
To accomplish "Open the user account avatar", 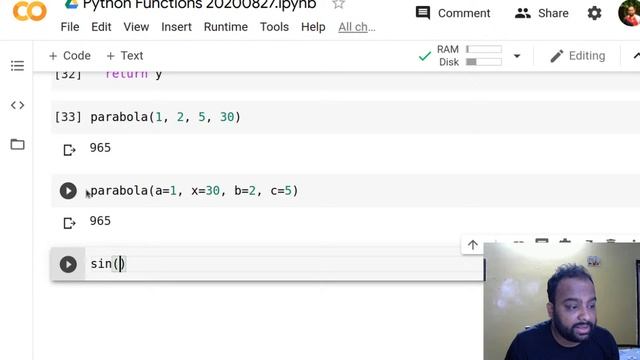I will click(630, 12).
